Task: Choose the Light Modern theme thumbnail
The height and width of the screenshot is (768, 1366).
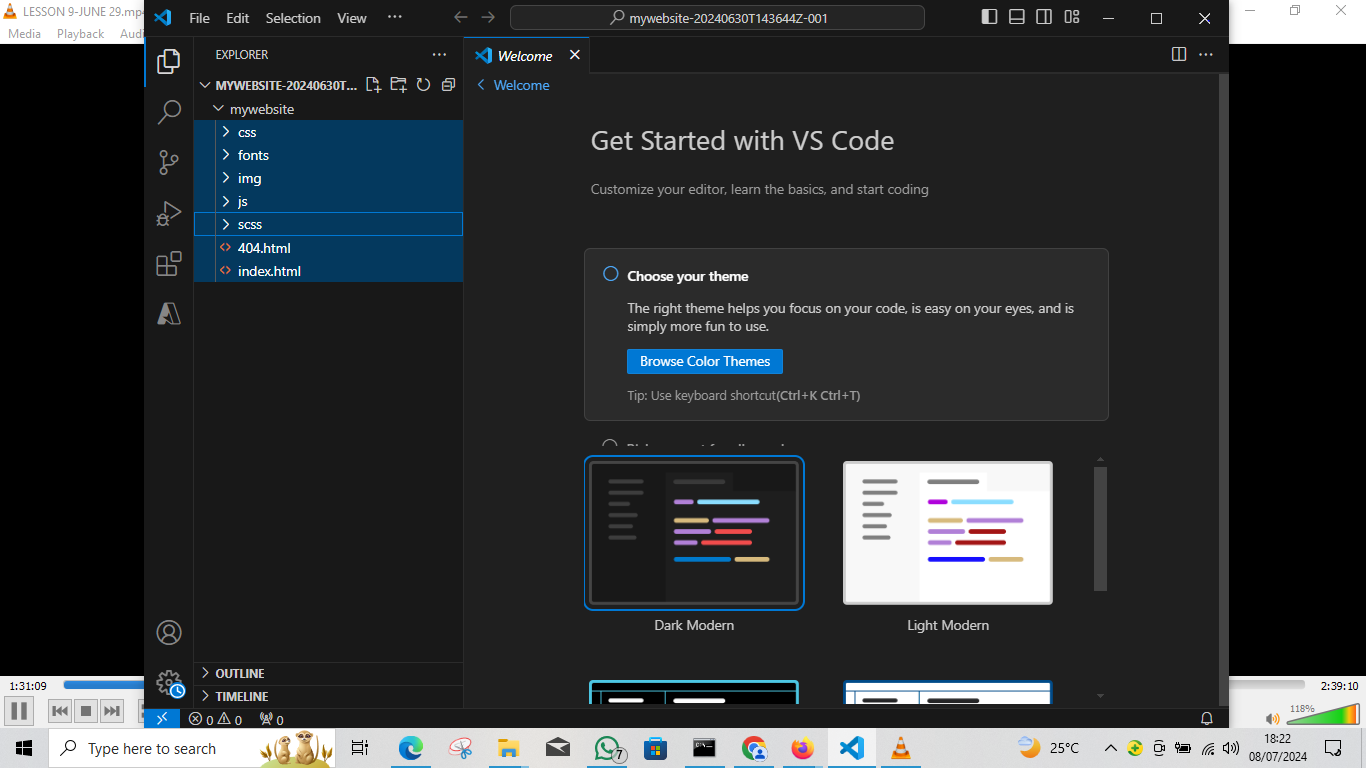Action: click(947, 533)
